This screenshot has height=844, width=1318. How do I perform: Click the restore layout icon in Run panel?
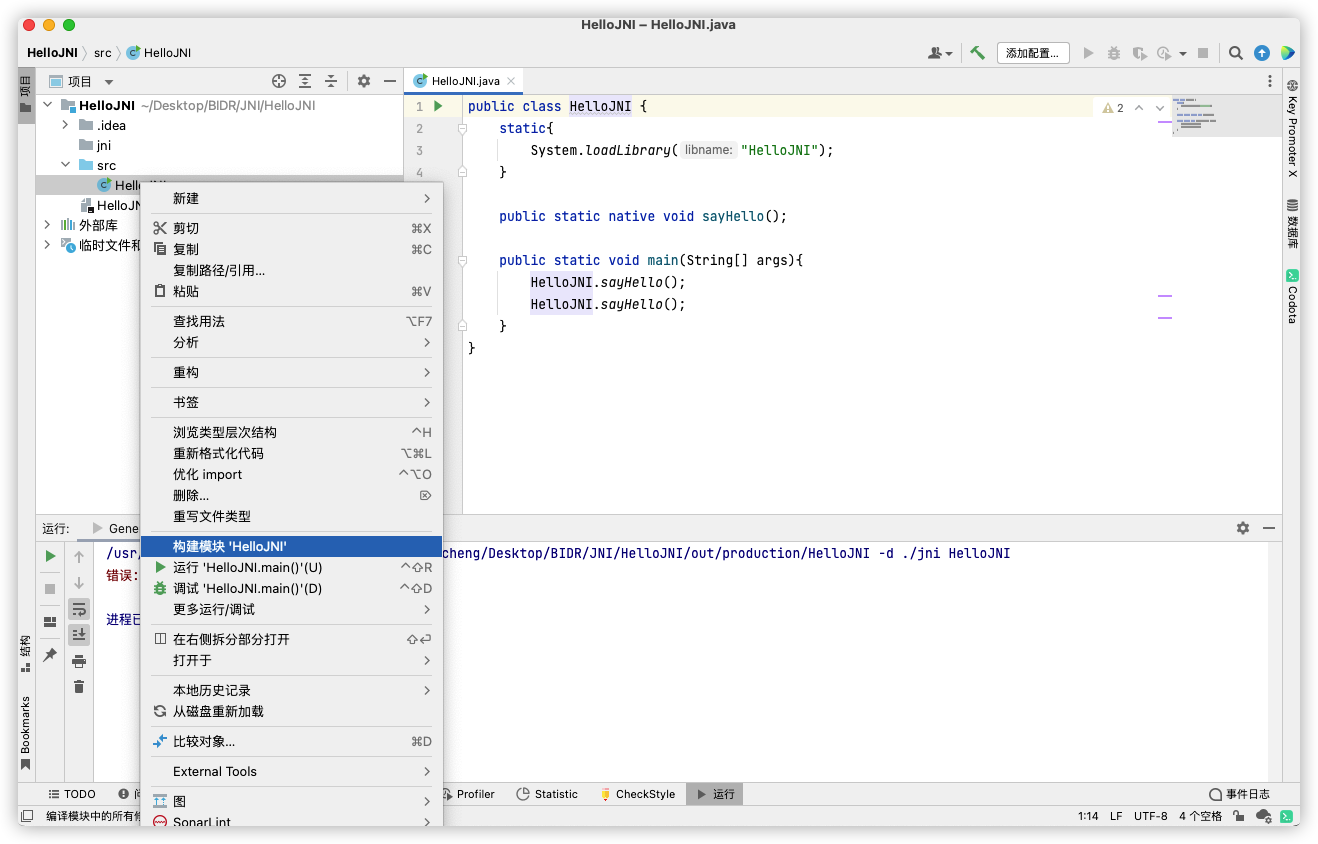[x=50, y=622]
